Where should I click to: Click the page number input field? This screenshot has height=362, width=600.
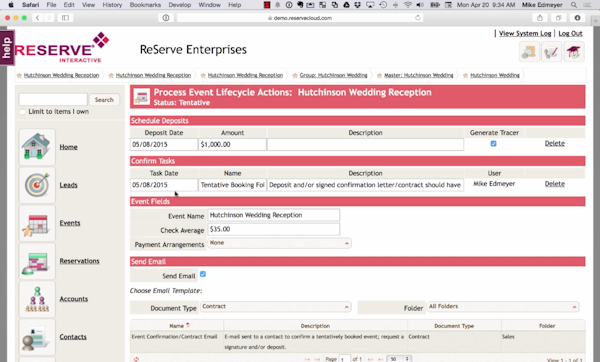point(344,359)
